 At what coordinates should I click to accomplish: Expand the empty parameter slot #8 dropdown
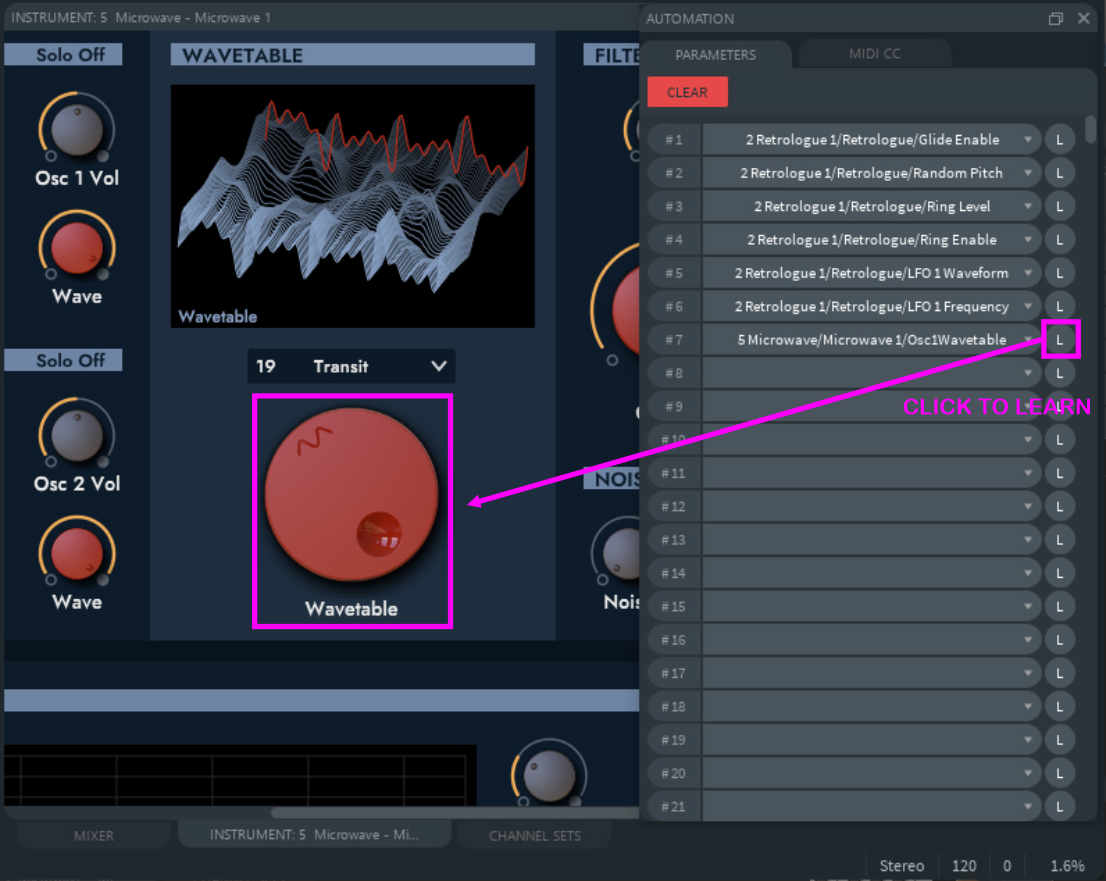coord(1028,373)
